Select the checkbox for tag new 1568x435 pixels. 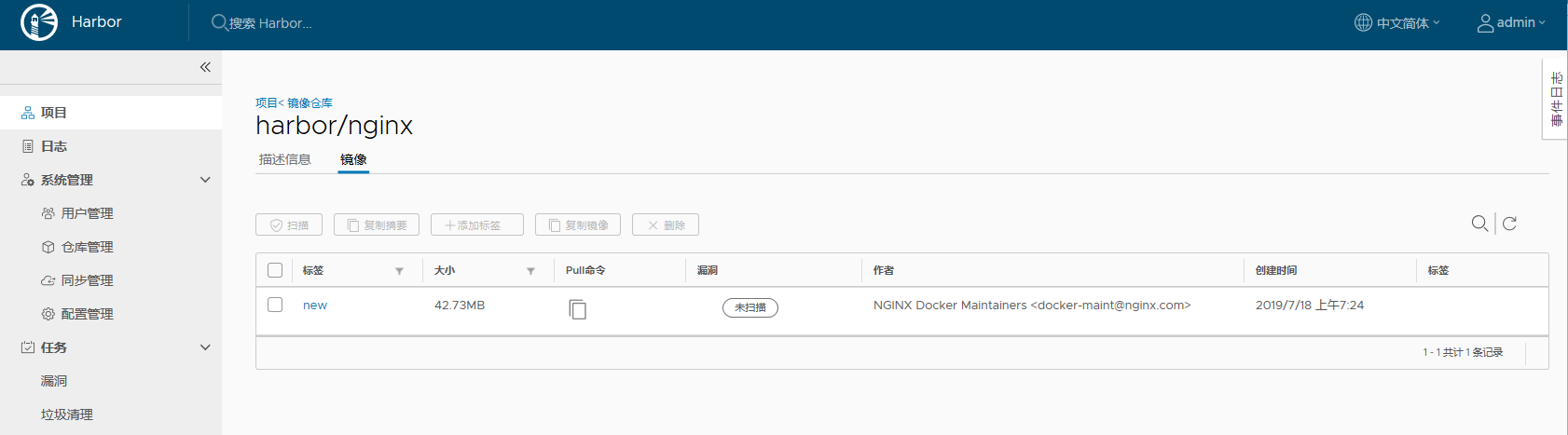coord(275,305)
